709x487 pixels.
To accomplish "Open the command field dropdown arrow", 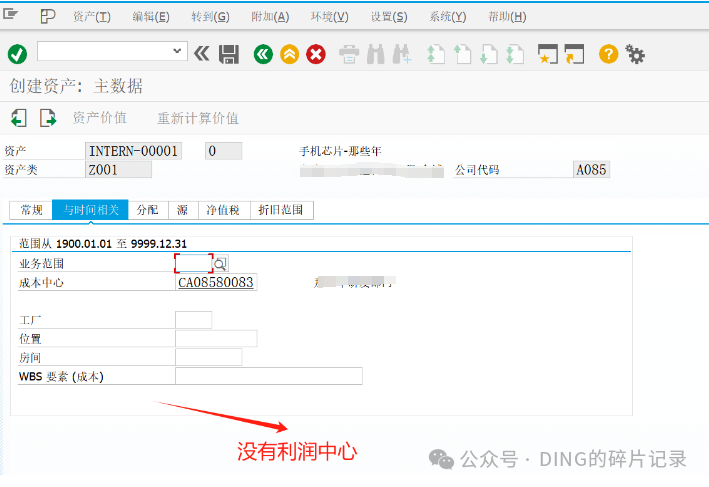I will point(177,51).
